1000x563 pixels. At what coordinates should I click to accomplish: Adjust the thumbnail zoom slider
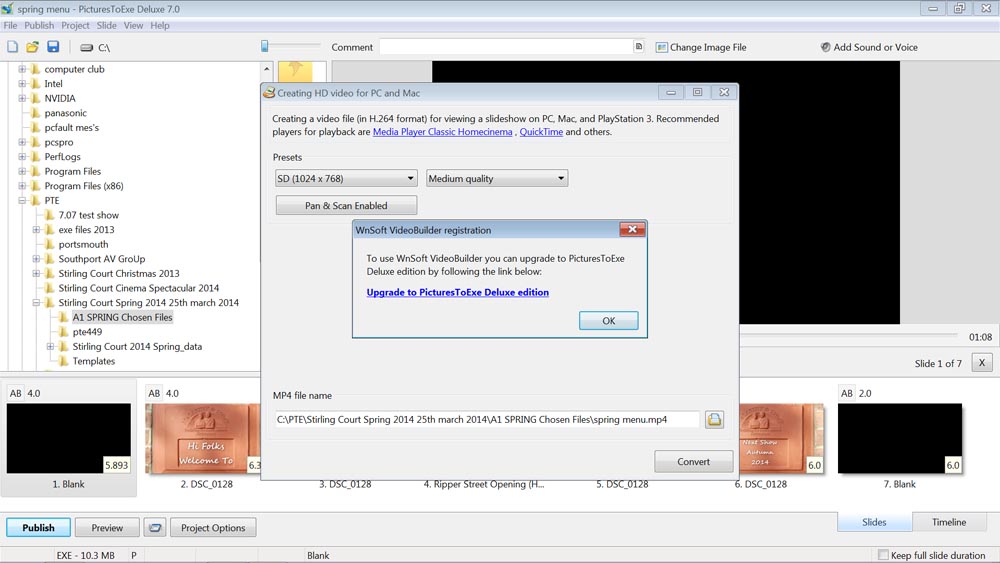click(265, 46)
